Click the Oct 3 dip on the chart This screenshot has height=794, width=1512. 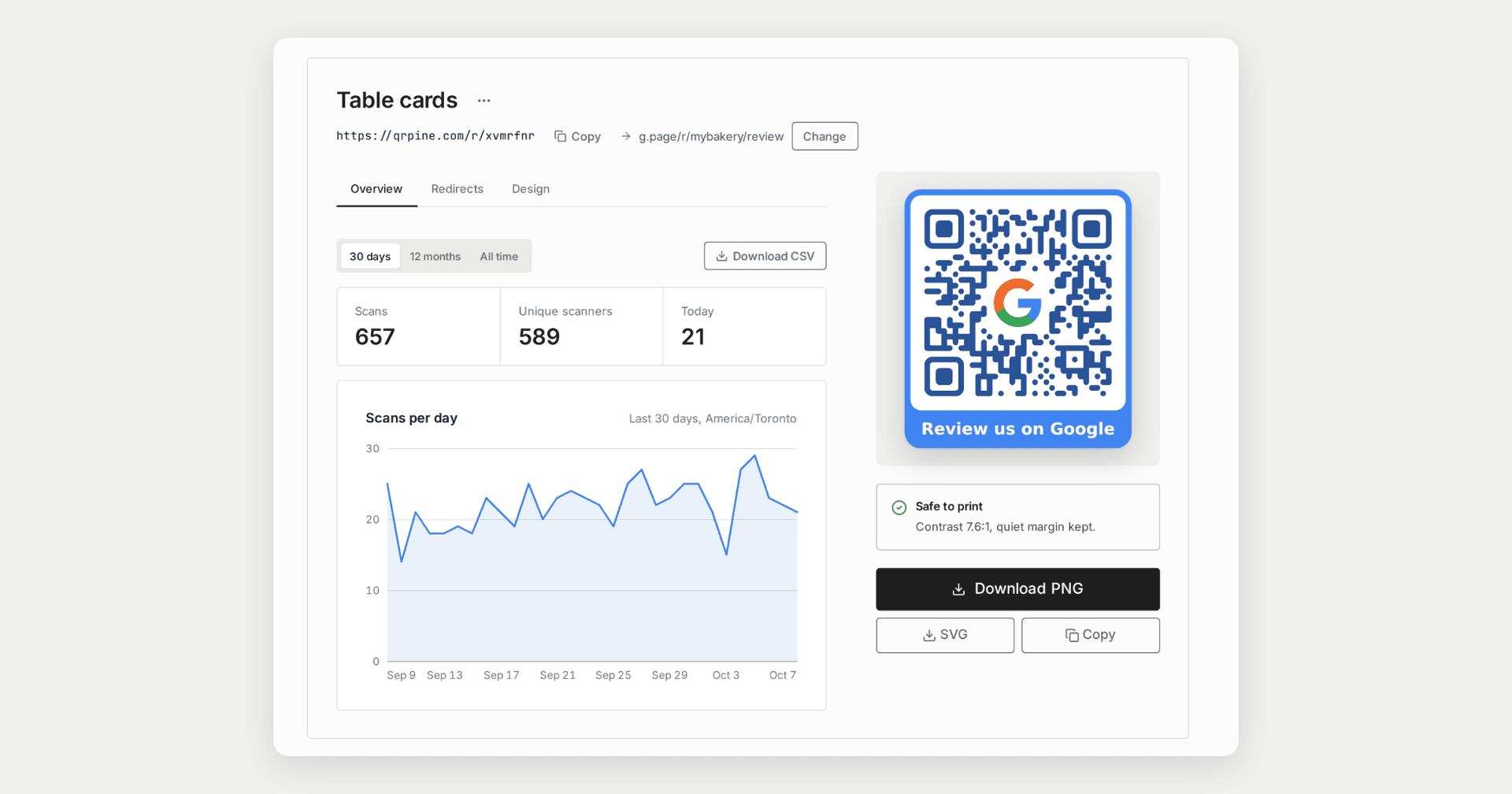(x=726, y=555)
